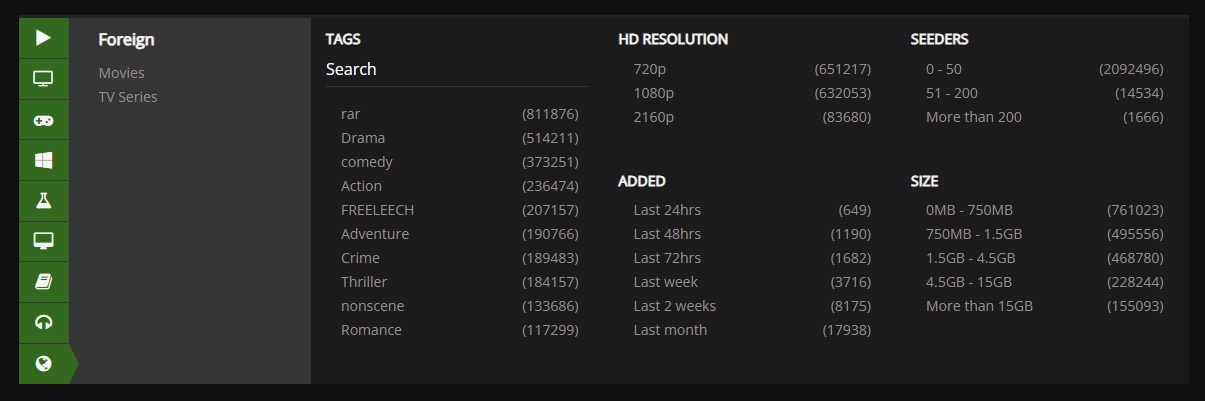Choose 2160p resolution filter
1205x401 pixels.
(x=654, y=117)
